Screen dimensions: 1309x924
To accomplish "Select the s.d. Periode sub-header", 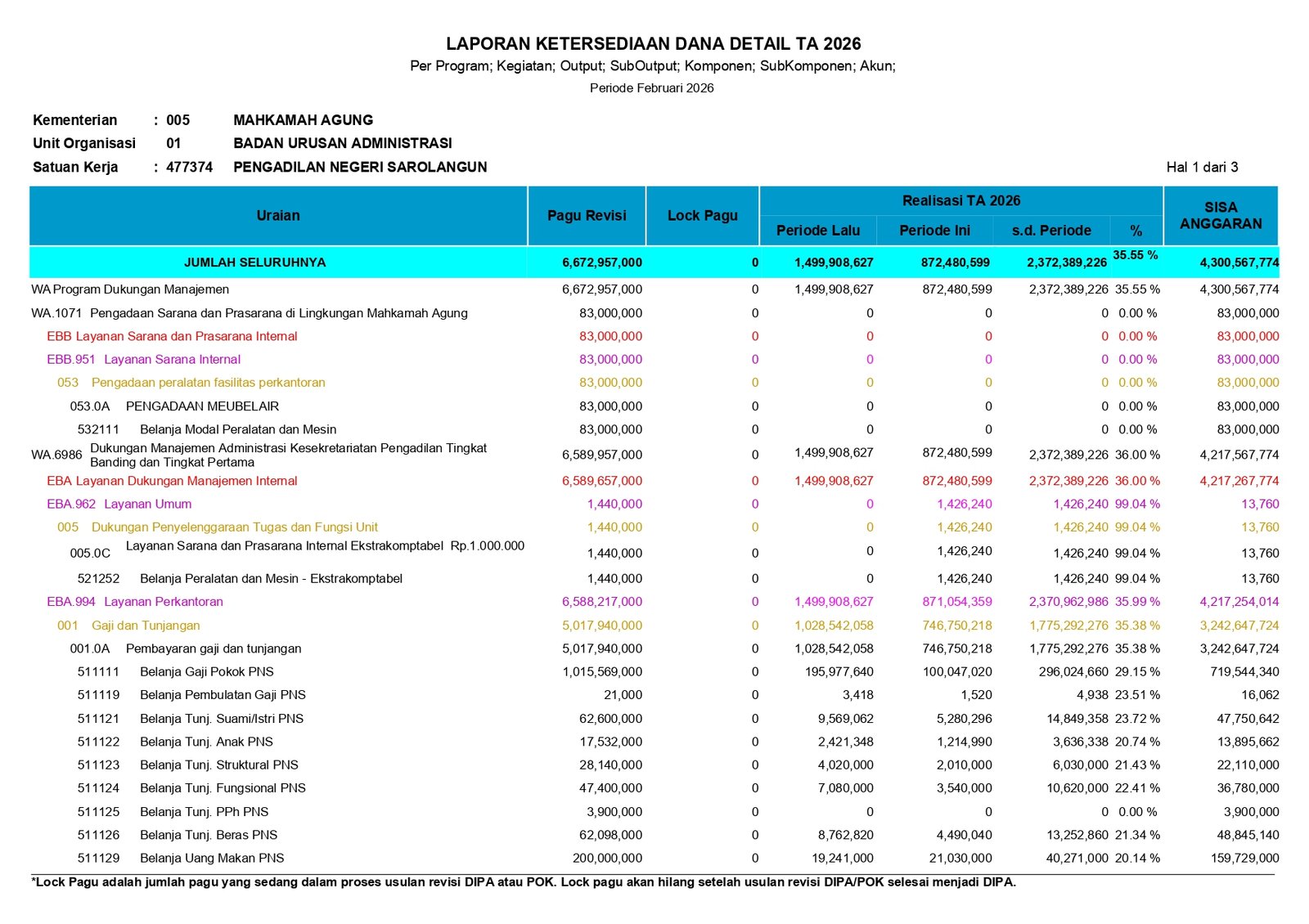I will coord(1051,231).
